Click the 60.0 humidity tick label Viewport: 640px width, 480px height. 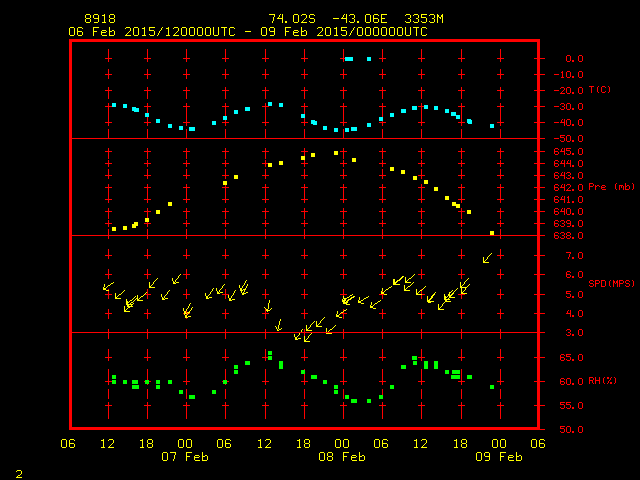(x=571, y=382)
